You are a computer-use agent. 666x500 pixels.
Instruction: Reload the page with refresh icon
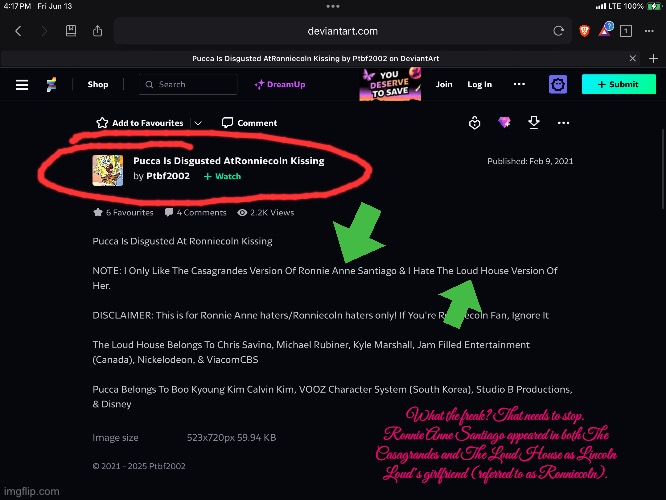(x=559, y=31)
